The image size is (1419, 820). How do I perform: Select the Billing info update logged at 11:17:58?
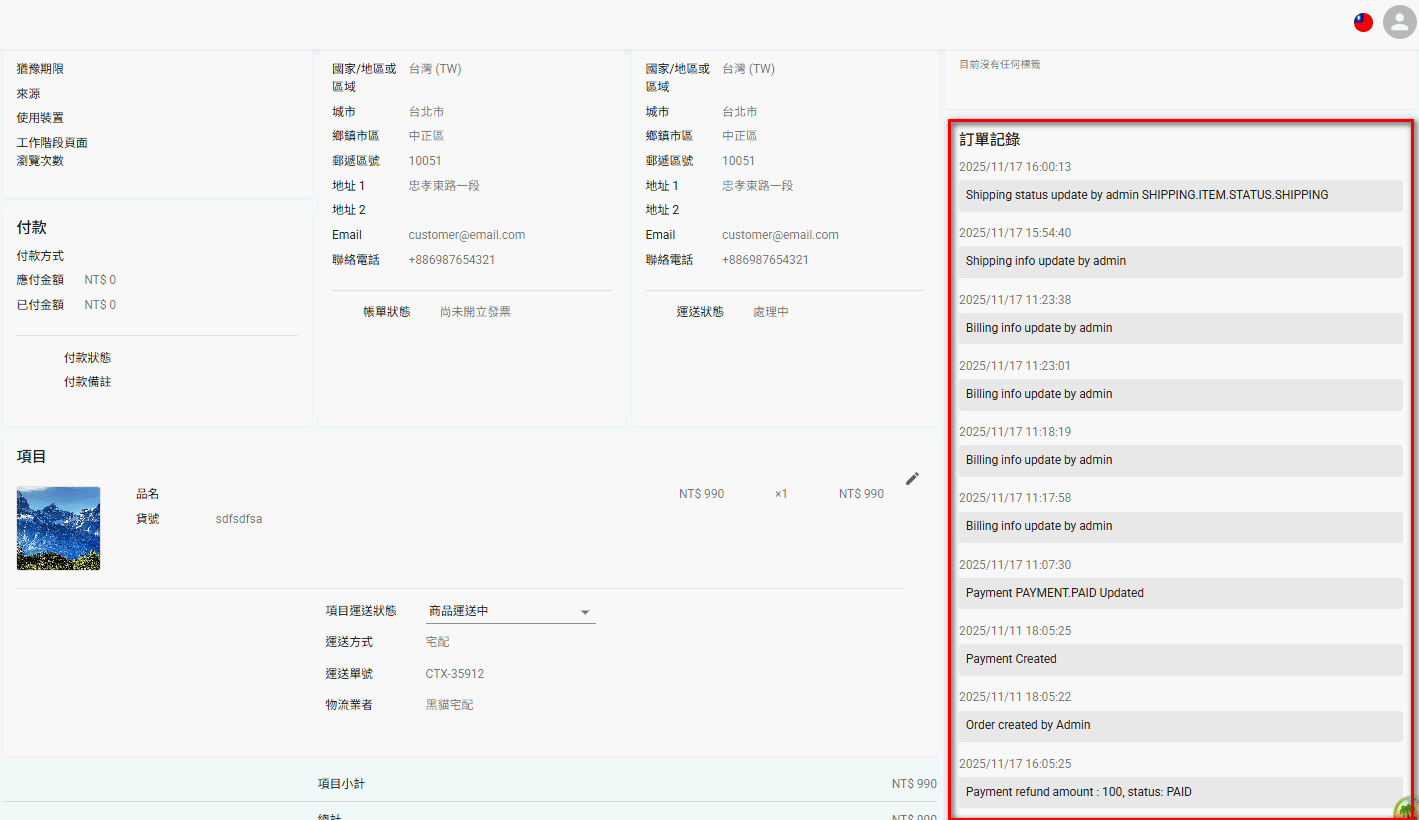(1180, 526)
